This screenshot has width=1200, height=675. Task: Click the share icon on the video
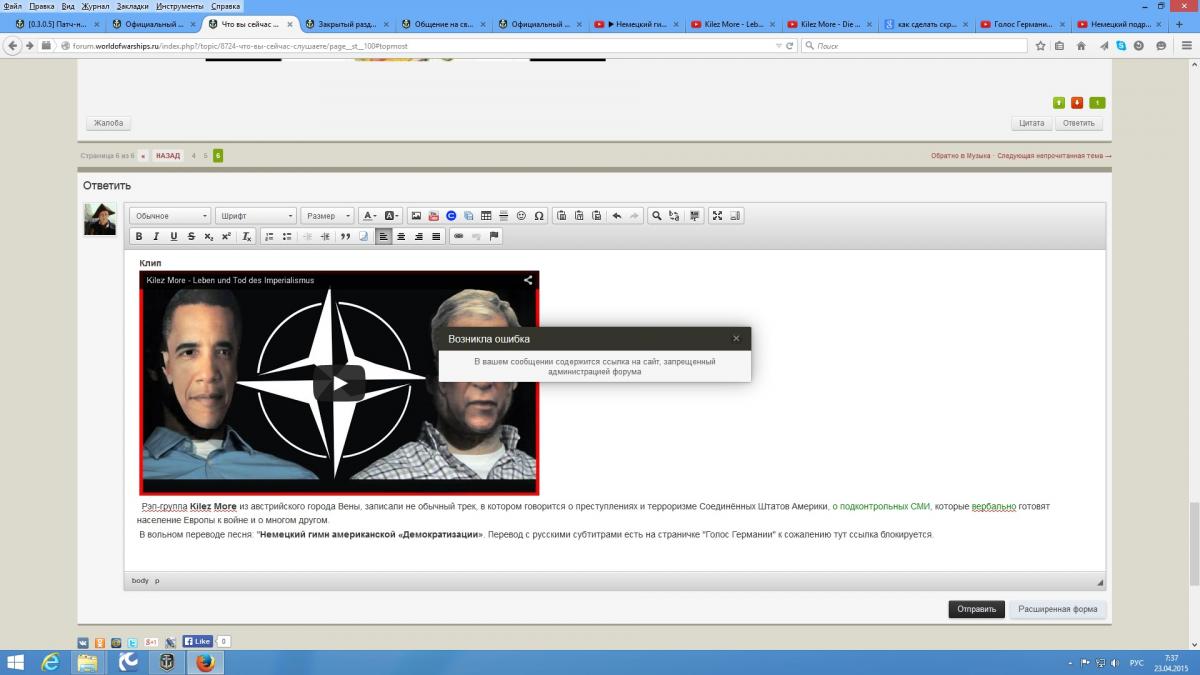[x=528, y=280]
